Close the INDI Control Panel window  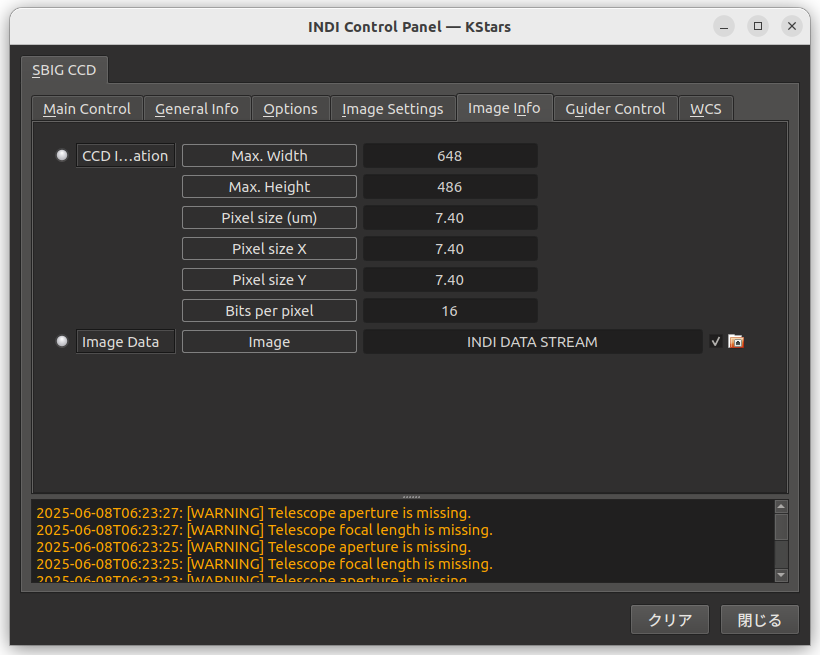(x=792, y=26)
